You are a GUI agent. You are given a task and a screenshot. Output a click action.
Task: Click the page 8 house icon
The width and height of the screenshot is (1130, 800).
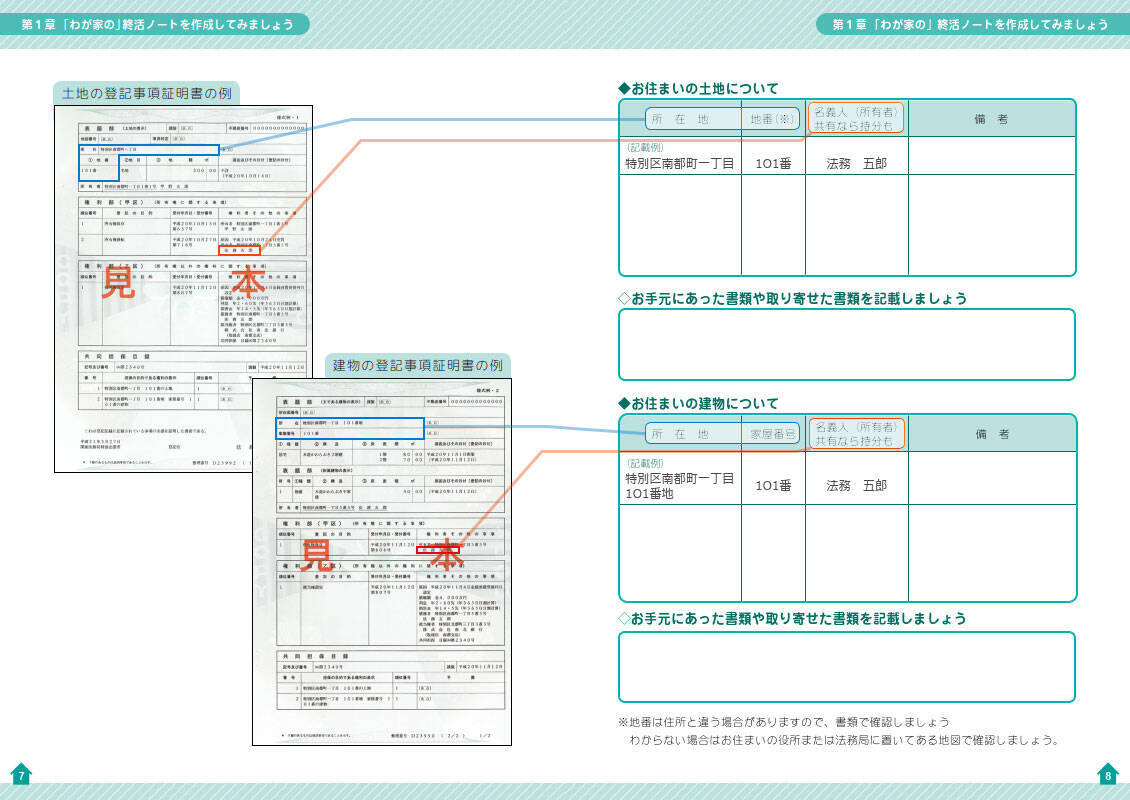tap(1108, 774)
